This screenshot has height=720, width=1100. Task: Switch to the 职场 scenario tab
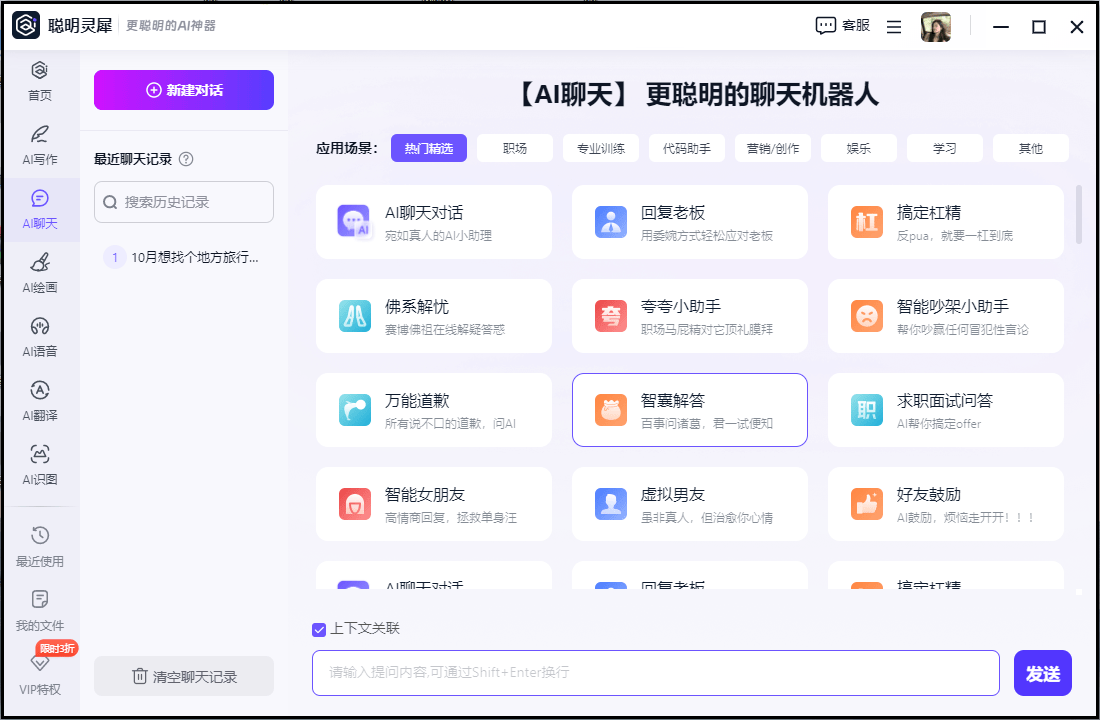pos(515,148)
